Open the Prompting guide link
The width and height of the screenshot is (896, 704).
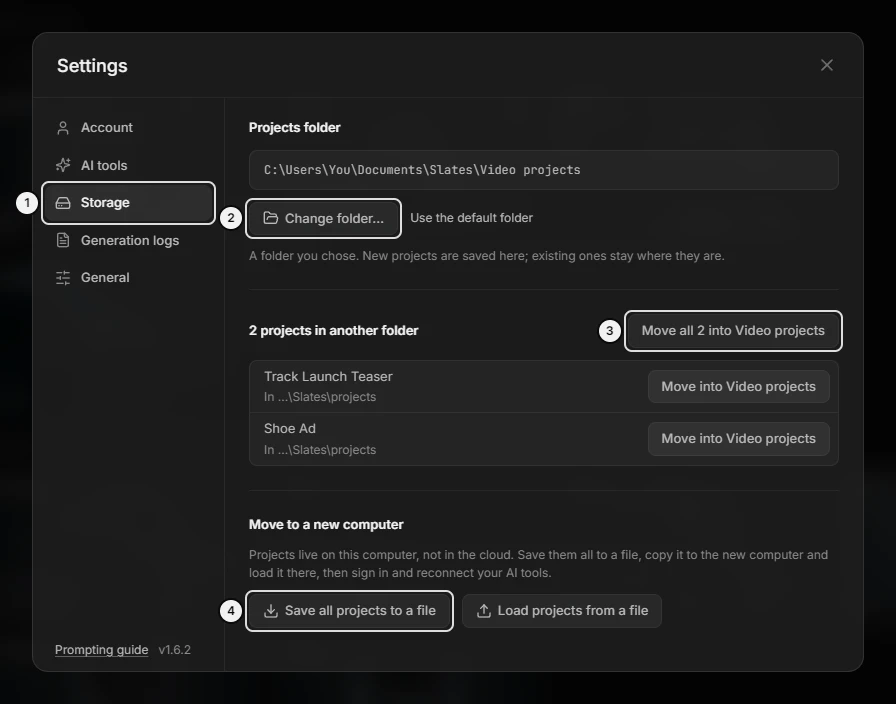point(102,650)
